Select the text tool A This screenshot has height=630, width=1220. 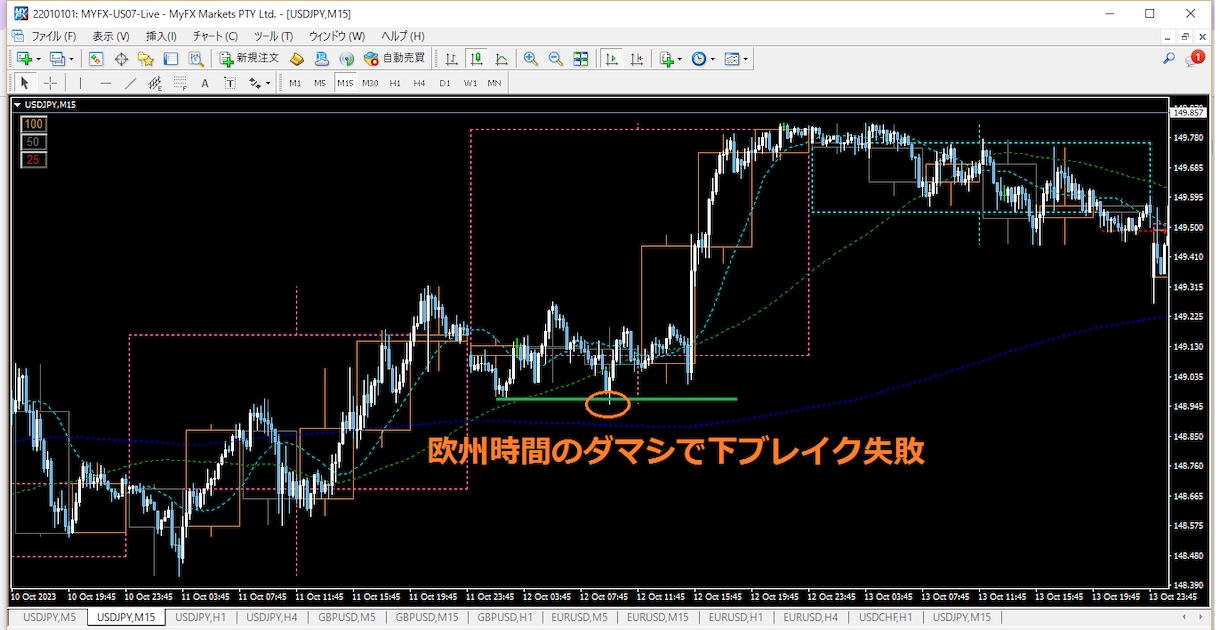[x=205, y=83]
